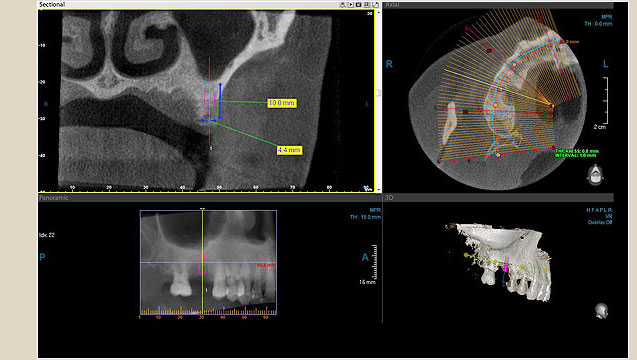Click the skull orientation icon in Axial view
This screenshot has height=360, width=637.
595,174
